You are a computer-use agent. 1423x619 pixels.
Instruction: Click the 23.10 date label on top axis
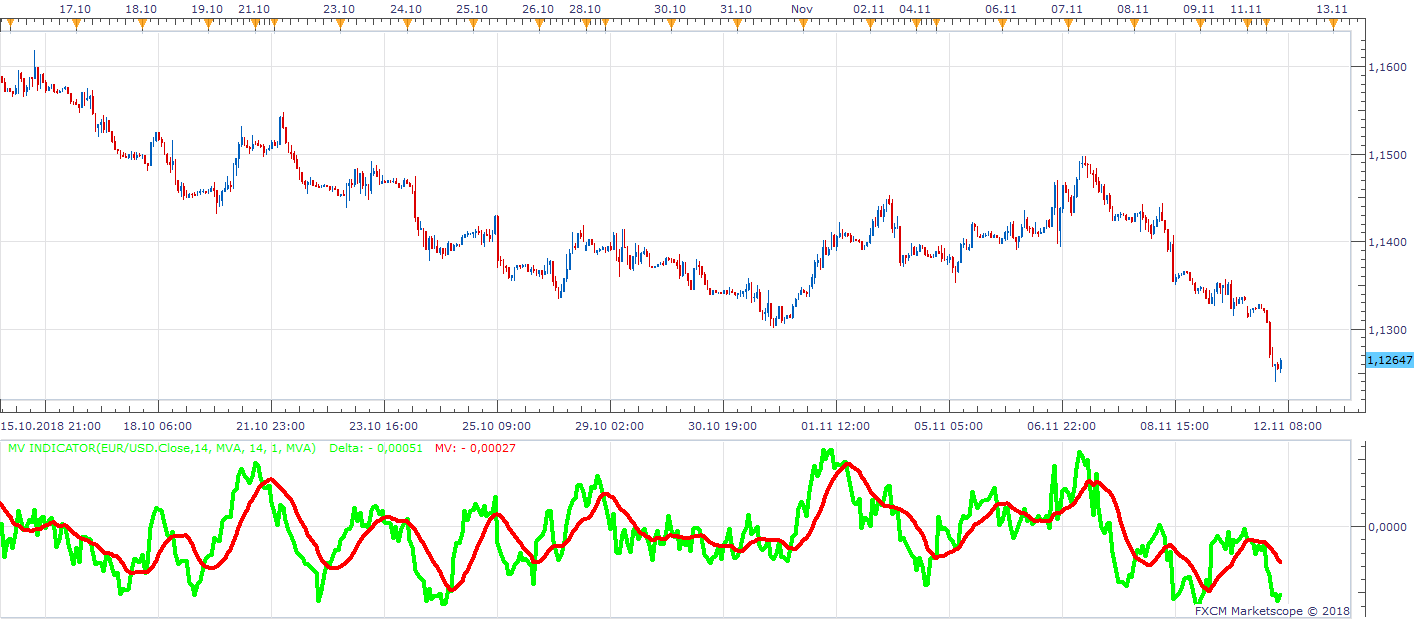point(339,8)
